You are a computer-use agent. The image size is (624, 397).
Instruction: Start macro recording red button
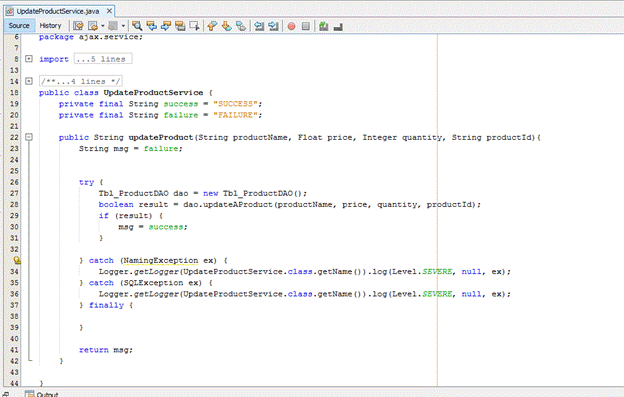click(291, 26)
